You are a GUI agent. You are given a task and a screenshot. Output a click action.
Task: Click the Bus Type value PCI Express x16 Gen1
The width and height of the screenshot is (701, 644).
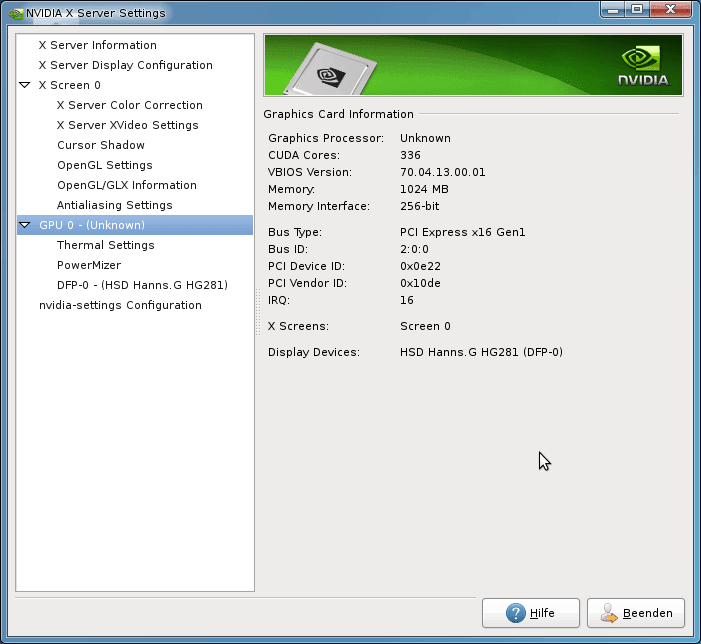[x=462, y=232]
